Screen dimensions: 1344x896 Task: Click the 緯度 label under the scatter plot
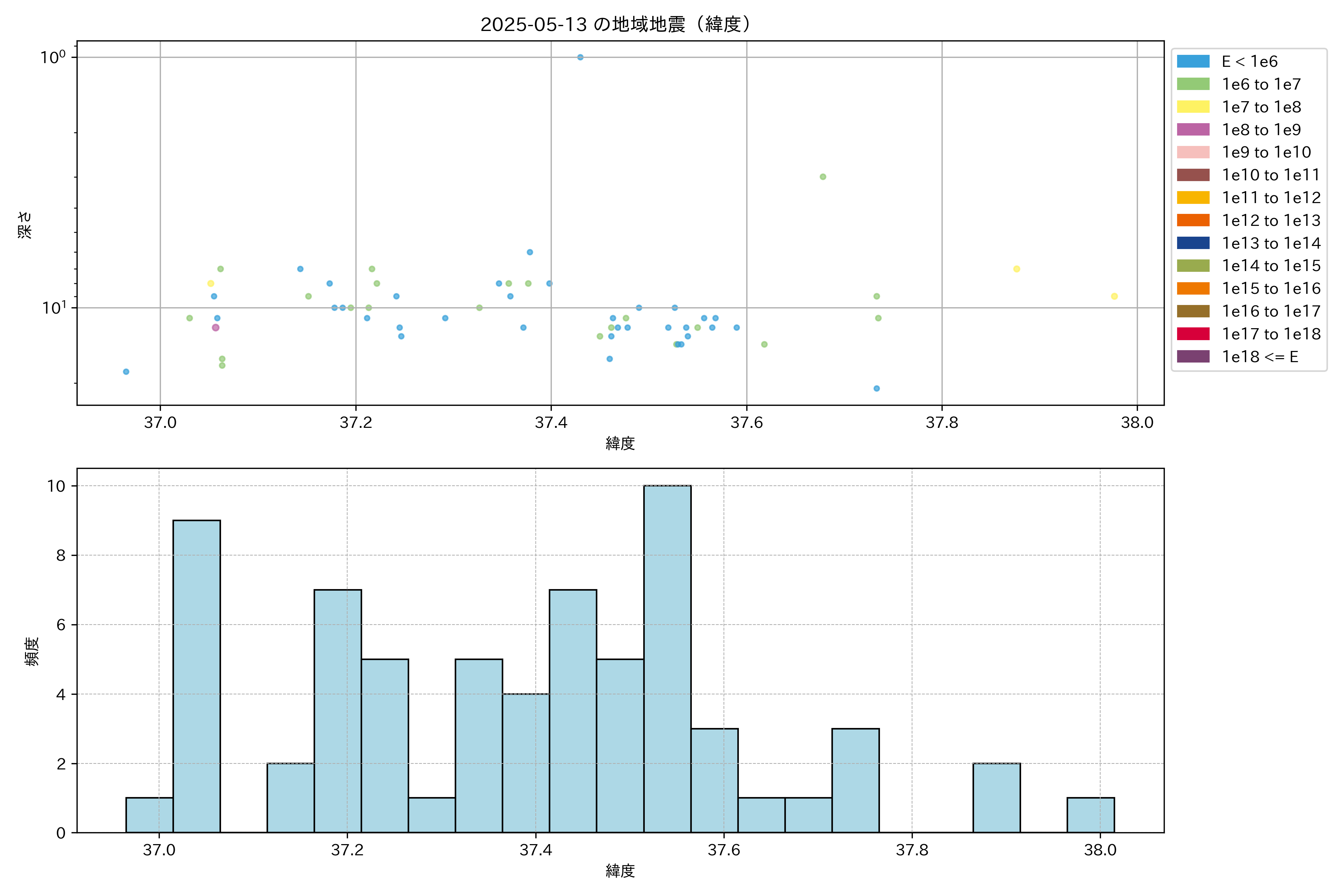[620, 443]
